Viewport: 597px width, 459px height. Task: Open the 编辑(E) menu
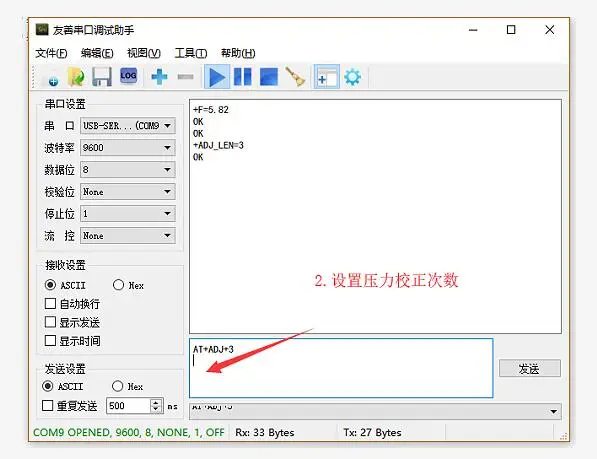97,53
